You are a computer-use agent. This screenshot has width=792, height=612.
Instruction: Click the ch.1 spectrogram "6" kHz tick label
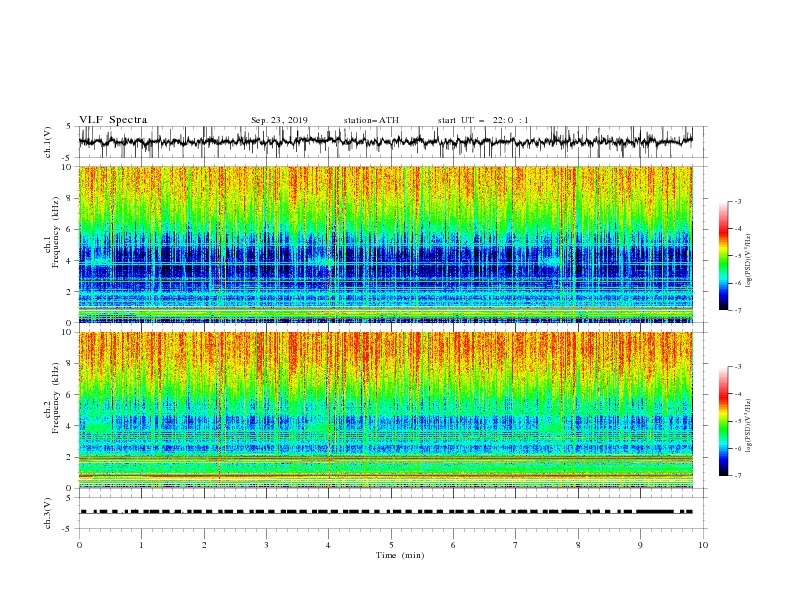point(69,230)
